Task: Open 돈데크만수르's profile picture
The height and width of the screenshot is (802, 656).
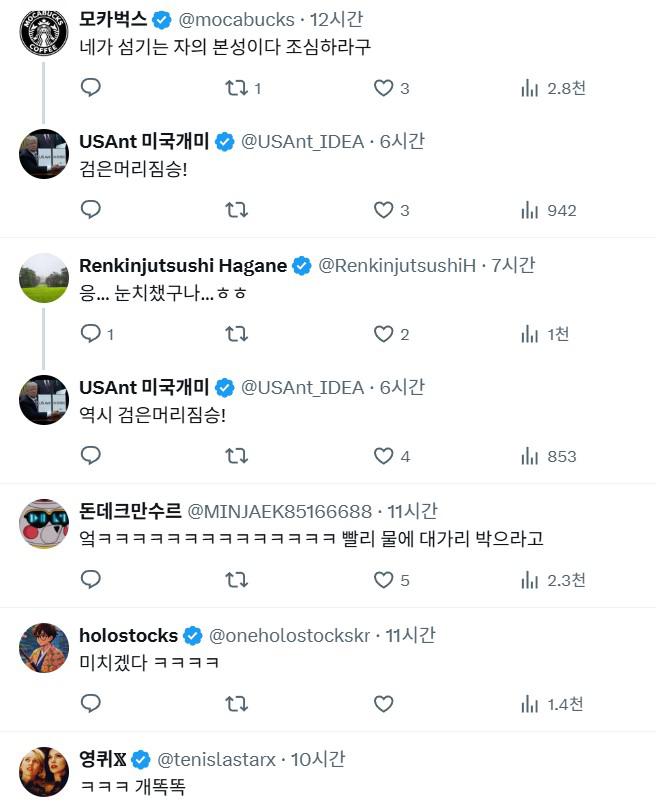Action: pyautogui.click(x=44, y=523)
